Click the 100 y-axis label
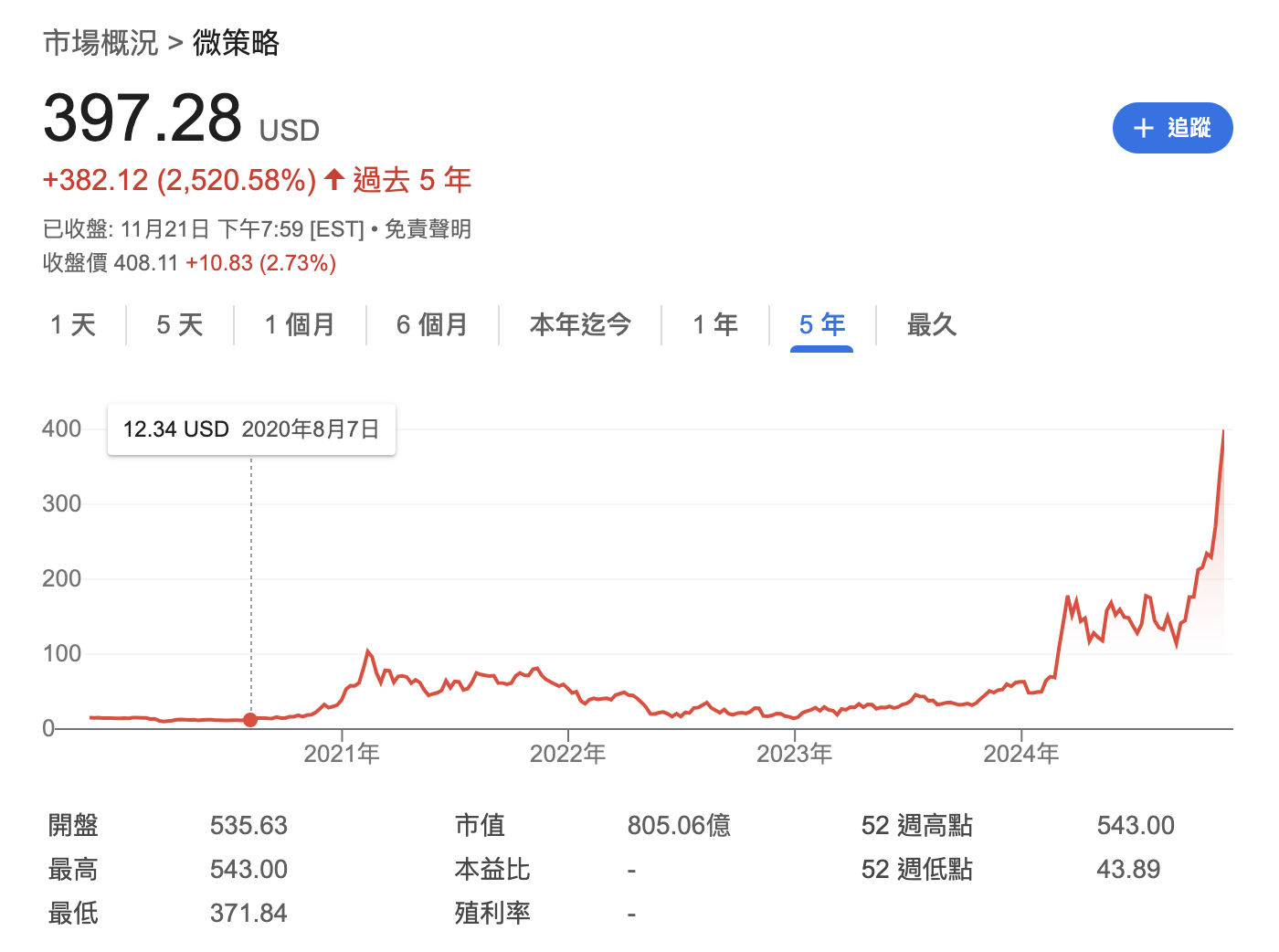This screenshot has height=952, width=1279. [x=62, y=653]
